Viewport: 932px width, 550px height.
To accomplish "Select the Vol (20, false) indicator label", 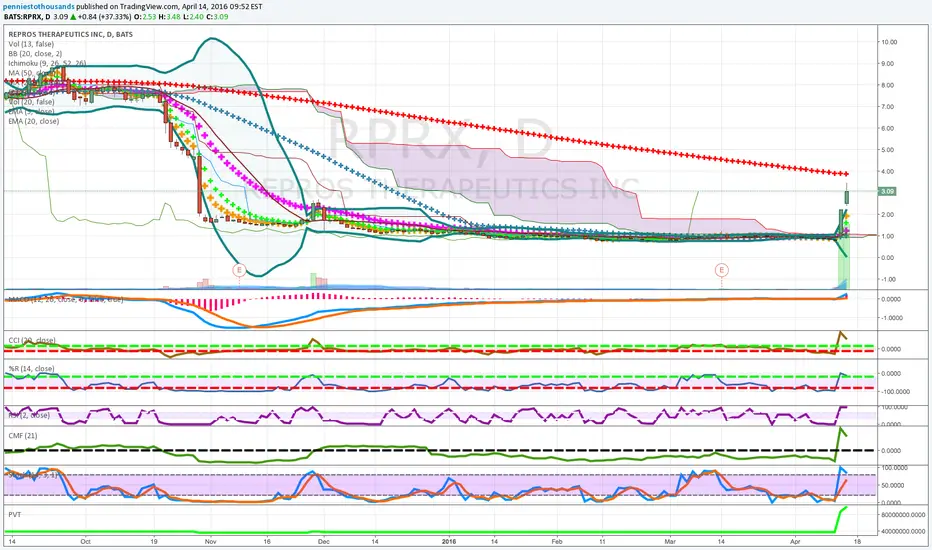I will [x=31, y=102].
